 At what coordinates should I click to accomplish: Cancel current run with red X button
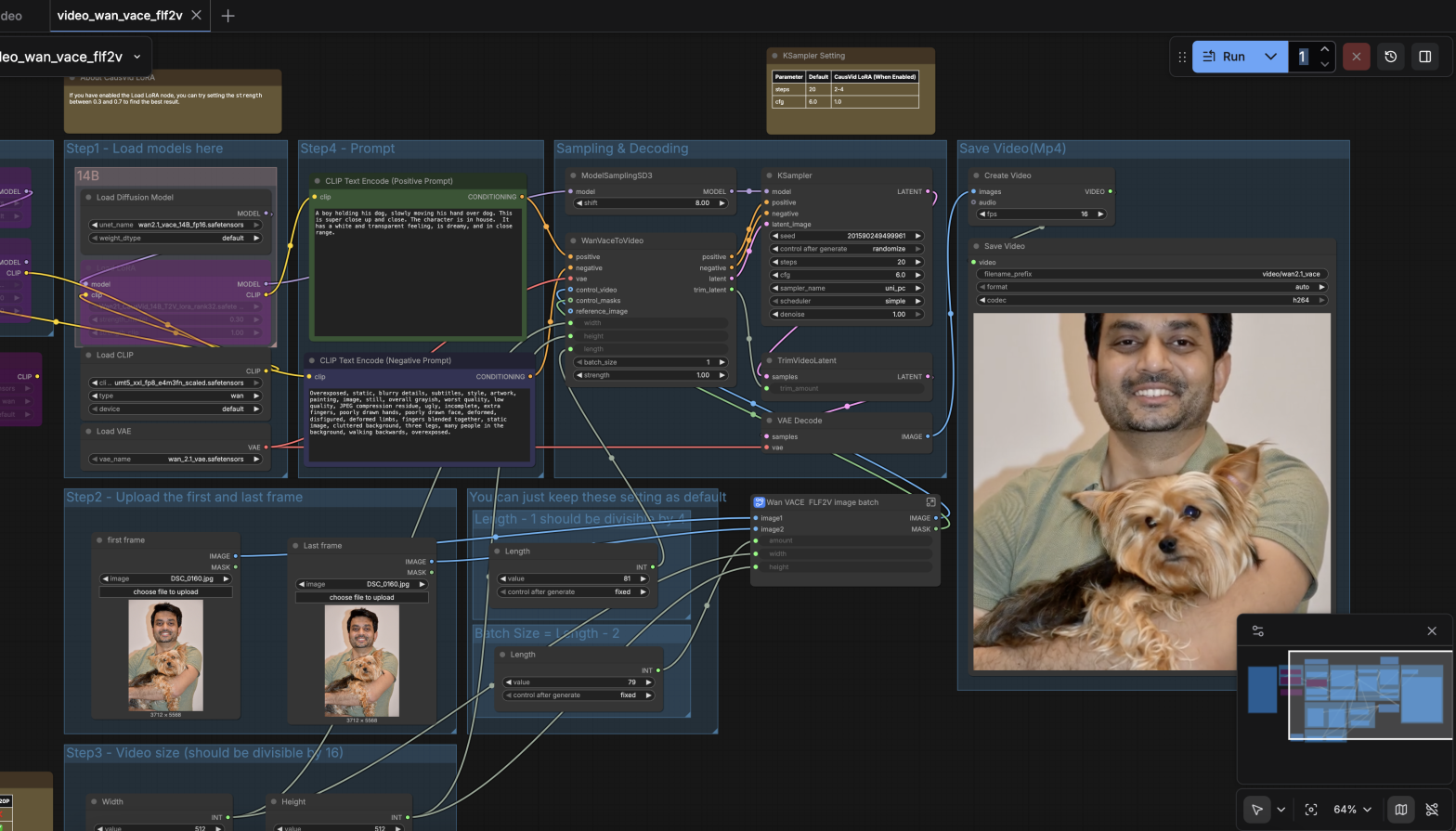[x=1356, y=57]
